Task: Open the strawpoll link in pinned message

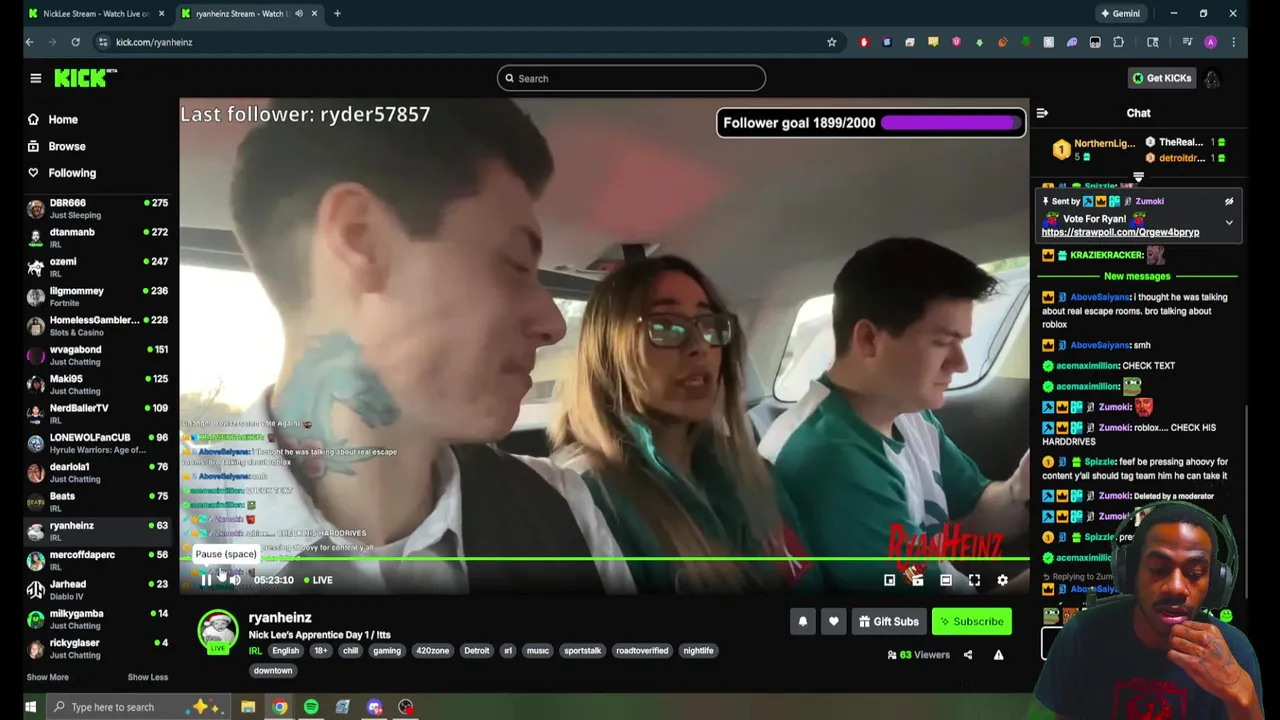Action: [x=1120, y=232]
